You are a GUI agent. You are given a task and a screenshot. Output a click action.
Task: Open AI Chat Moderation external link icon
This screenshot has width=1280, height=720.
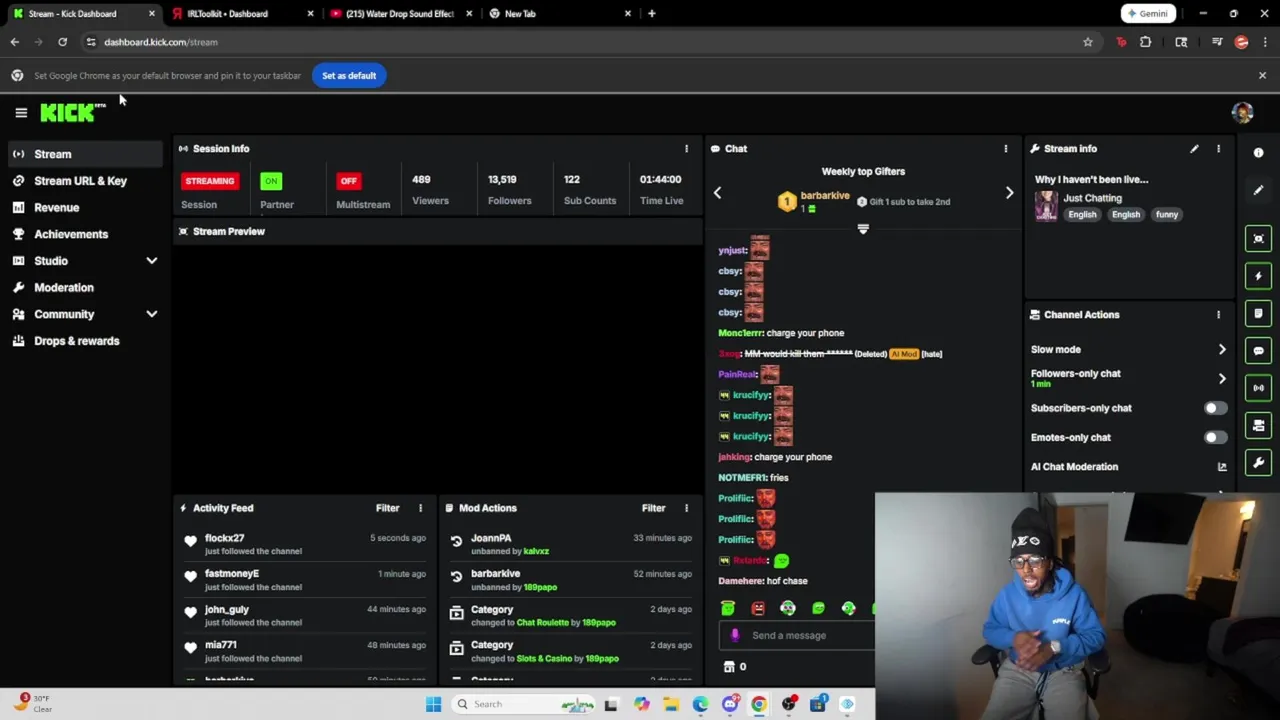coord(1221,467)
